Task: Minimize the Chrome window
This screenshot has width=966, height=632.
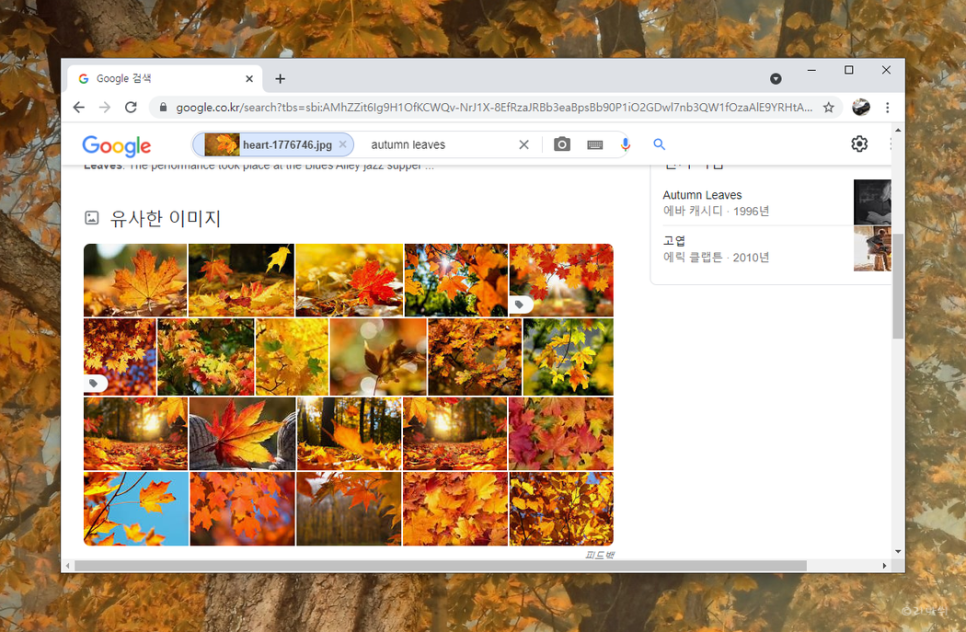Action: click(x=811, y=70)
